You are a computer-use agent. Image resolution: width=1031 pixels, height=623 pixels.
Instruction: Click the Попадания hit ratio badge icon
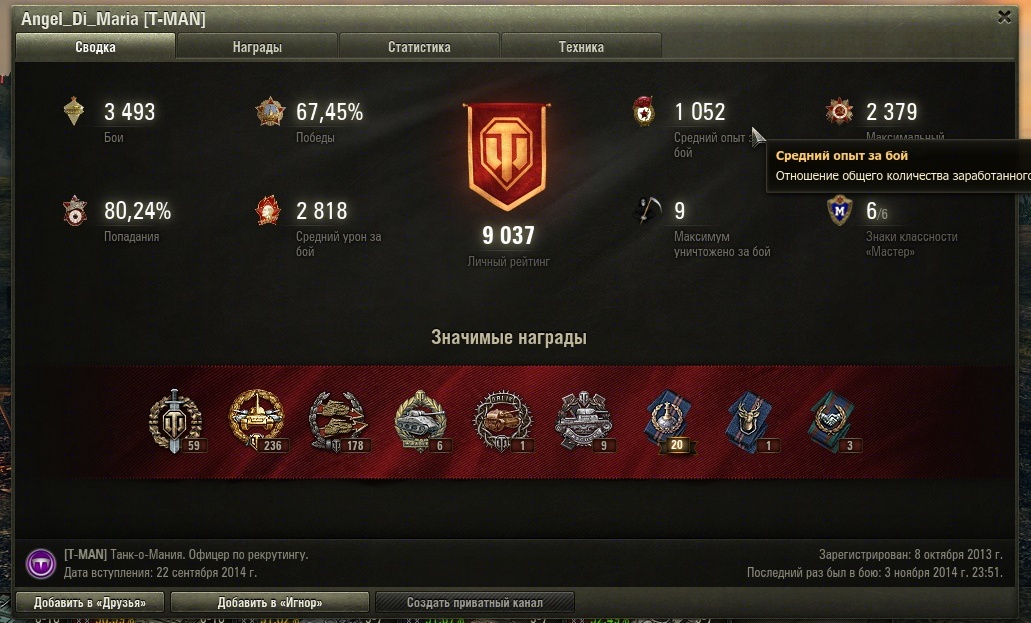[75, 211]
